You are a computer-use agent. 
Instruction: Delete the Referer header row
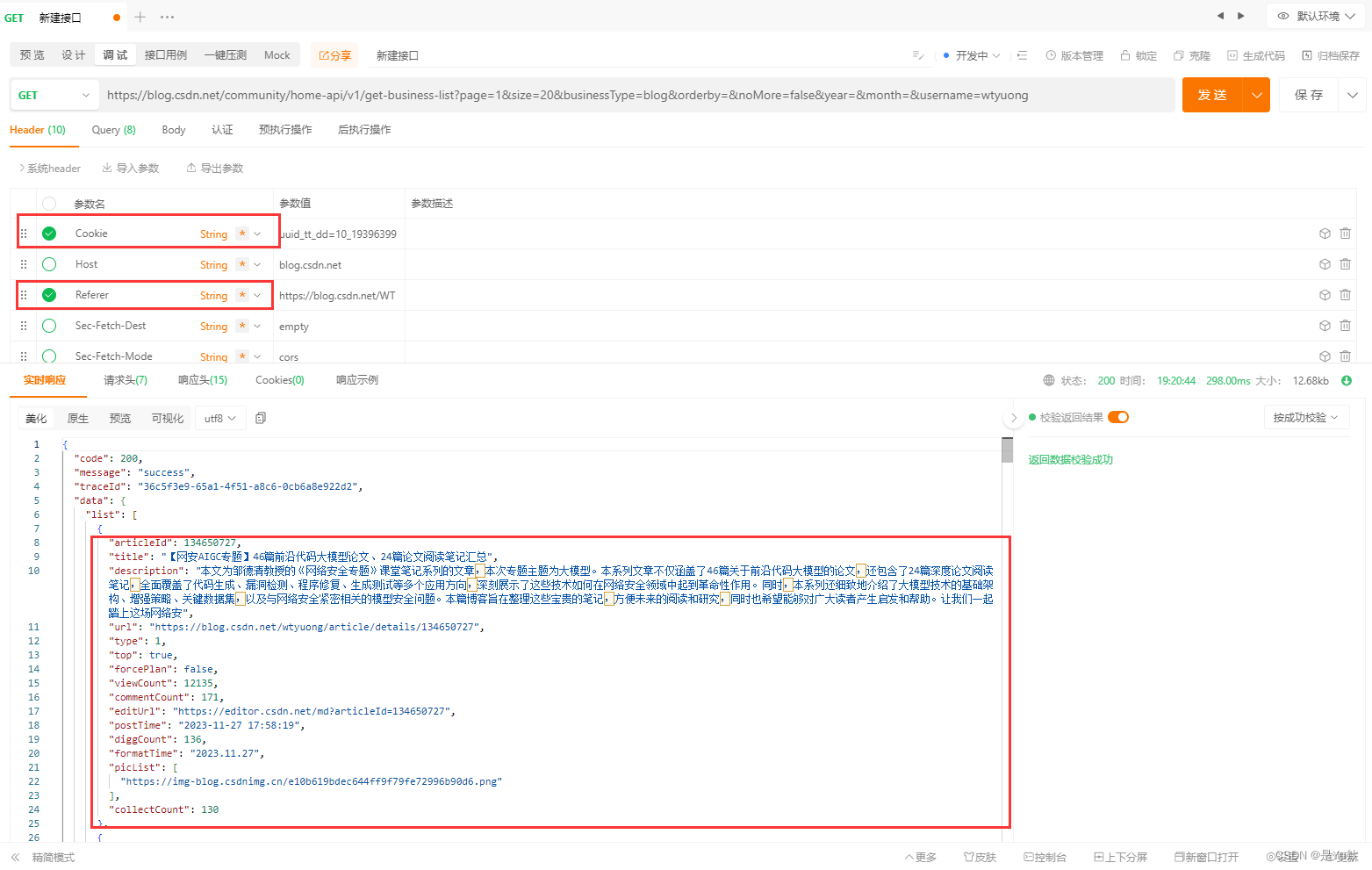(x=1345, y=295)
